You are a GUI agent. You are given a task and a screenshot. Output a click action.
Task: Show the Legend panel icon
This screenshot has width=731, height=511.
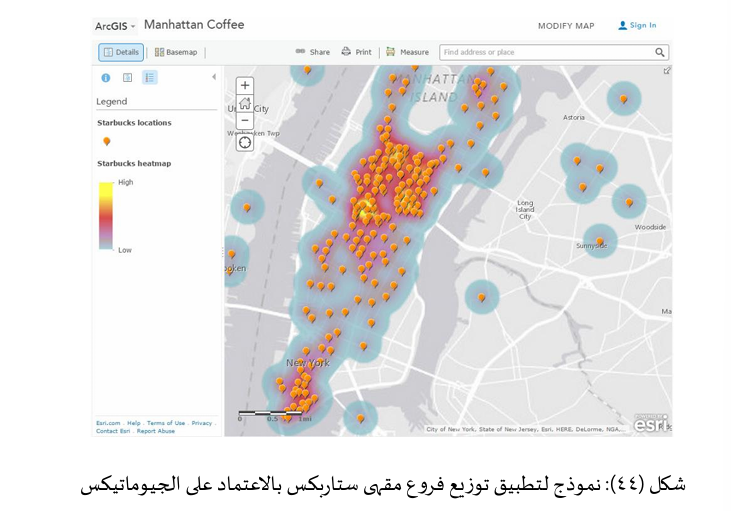point(150,77)
